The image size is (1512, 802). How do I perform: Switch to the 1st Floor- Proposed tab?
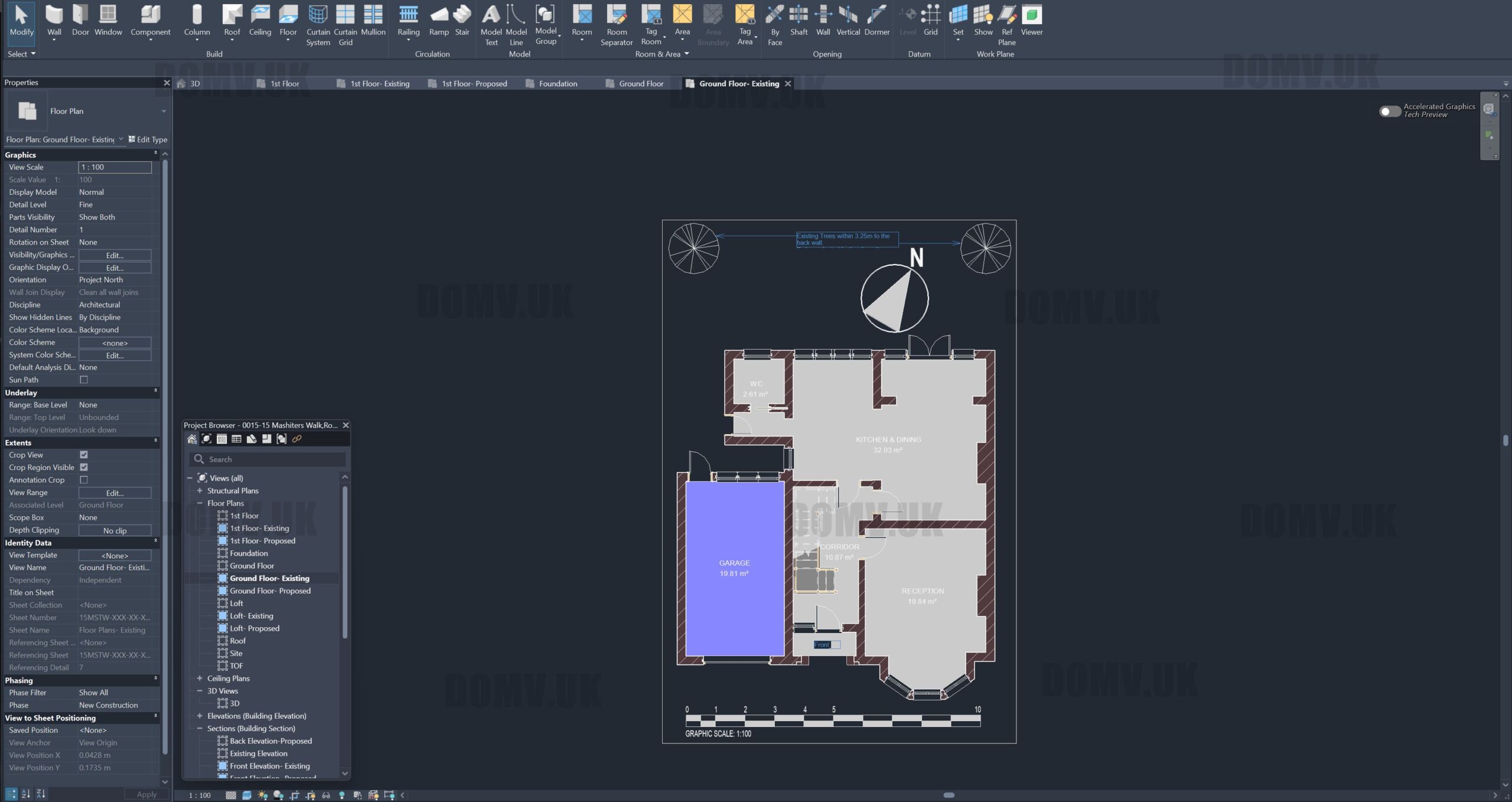point(474,84)
